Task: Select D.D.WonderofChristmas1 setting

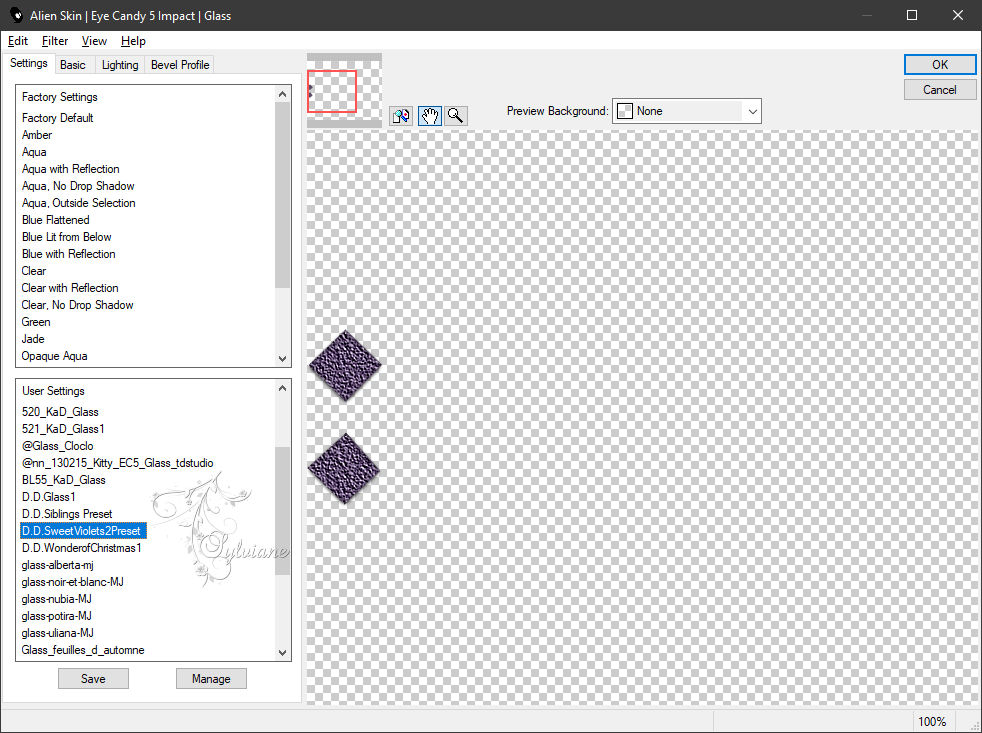Action: click(81, 548)
